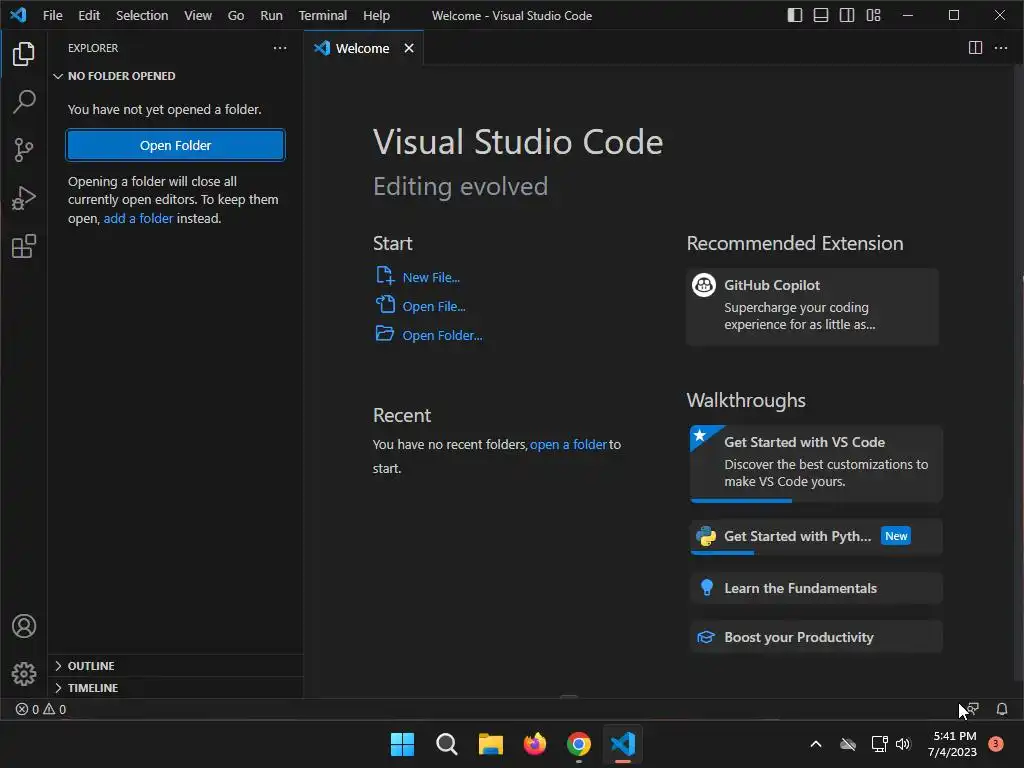Select the Welcome tab

[x=363, y=48]
